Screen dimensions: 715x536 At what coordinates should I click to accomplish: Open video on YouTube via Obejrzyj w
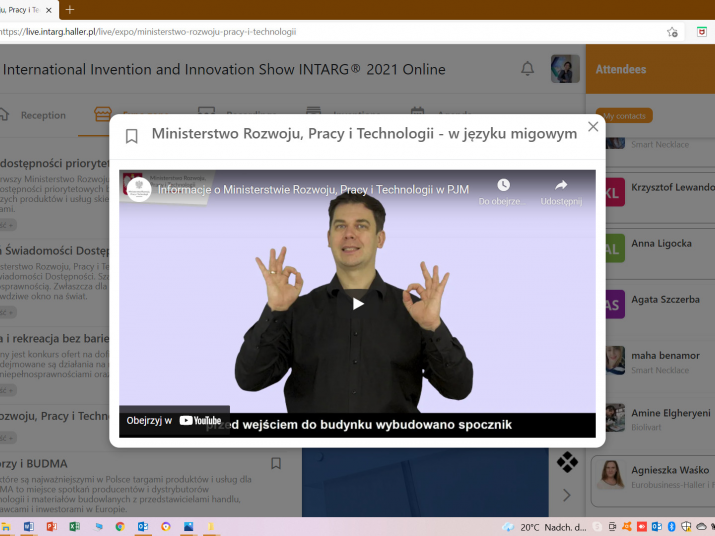pos(174,421)
